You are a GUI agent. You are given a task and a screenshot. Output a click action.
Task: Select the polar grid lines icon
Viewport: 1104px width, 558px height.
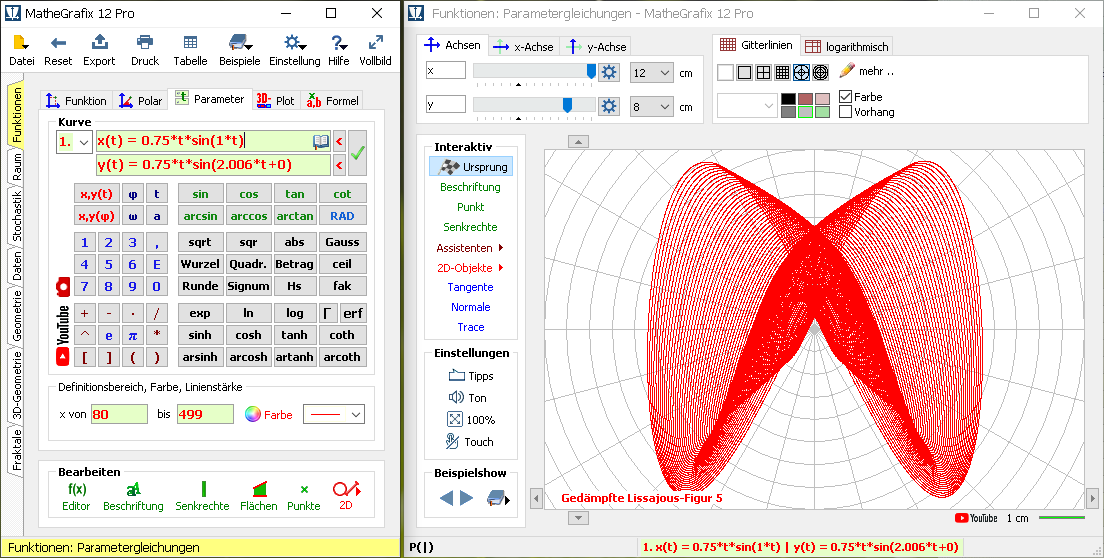click(801, 72)
